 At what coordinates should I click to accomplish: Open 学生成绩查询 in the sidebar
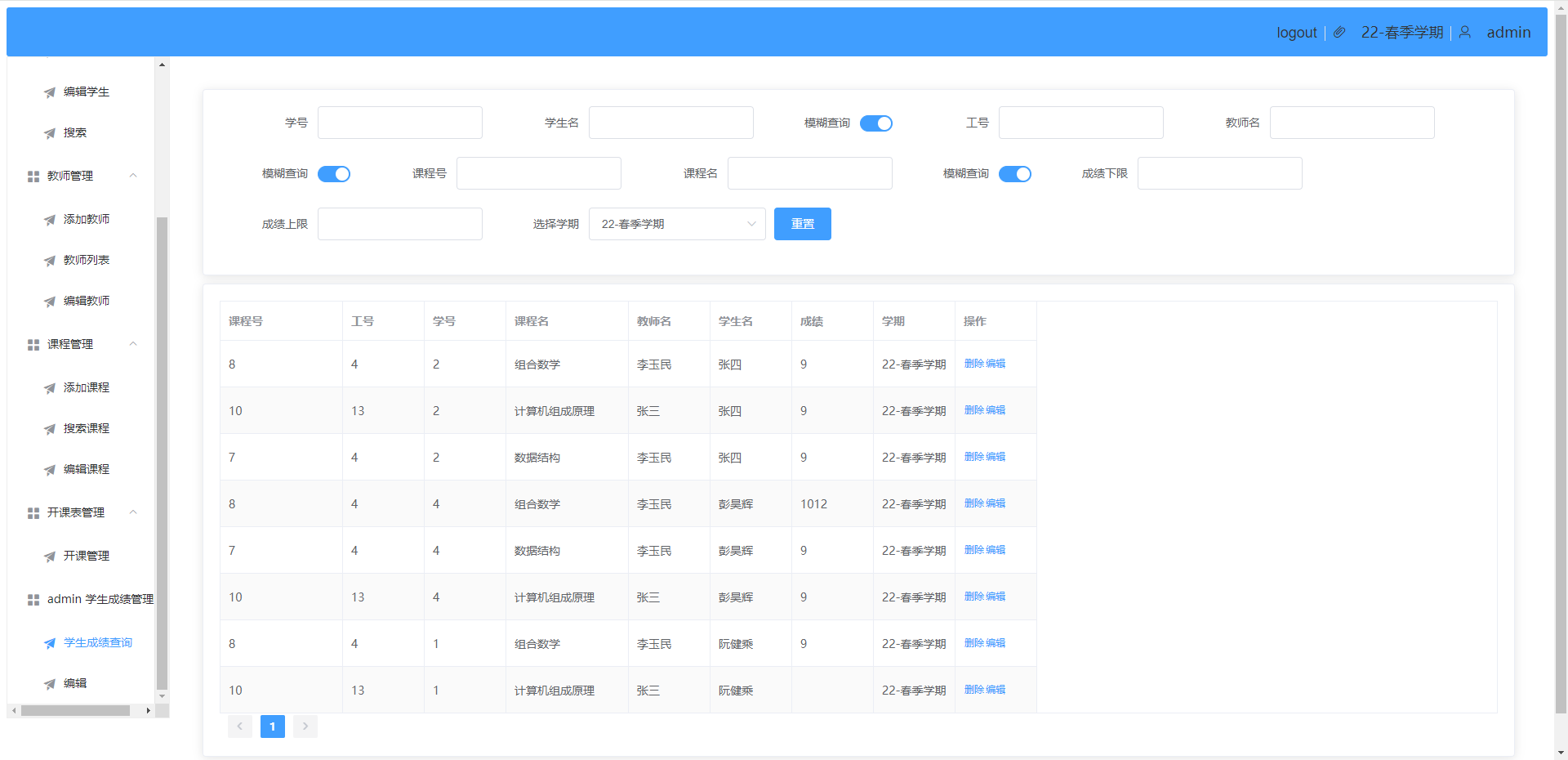point(97,642)
